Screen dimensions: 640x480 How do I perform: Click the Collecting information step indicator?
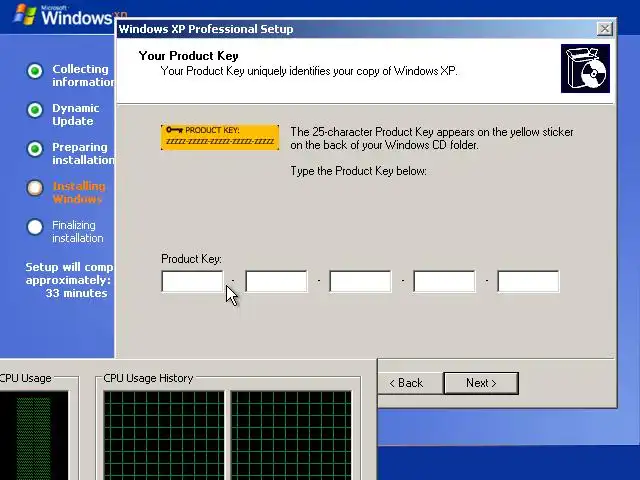[35, 71]
